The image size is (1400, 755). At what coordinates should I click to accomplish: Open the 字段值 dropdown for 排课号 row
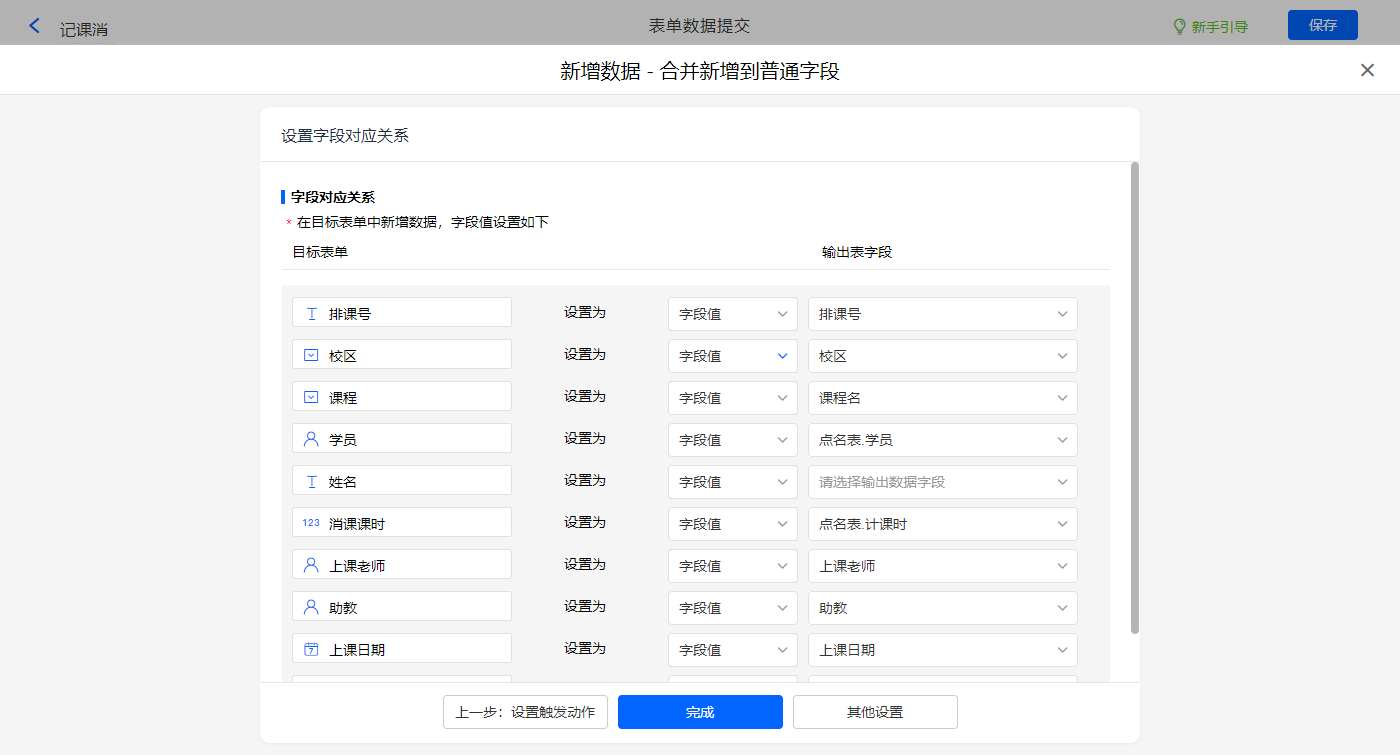click(732, 314)
